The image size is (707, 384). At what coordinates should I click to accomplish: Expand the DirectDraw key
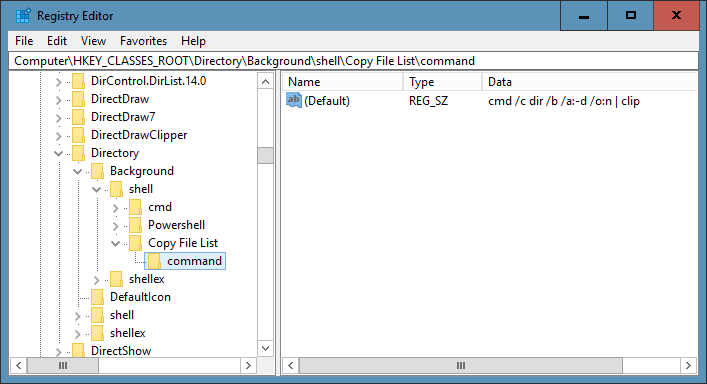coord(58,100)
